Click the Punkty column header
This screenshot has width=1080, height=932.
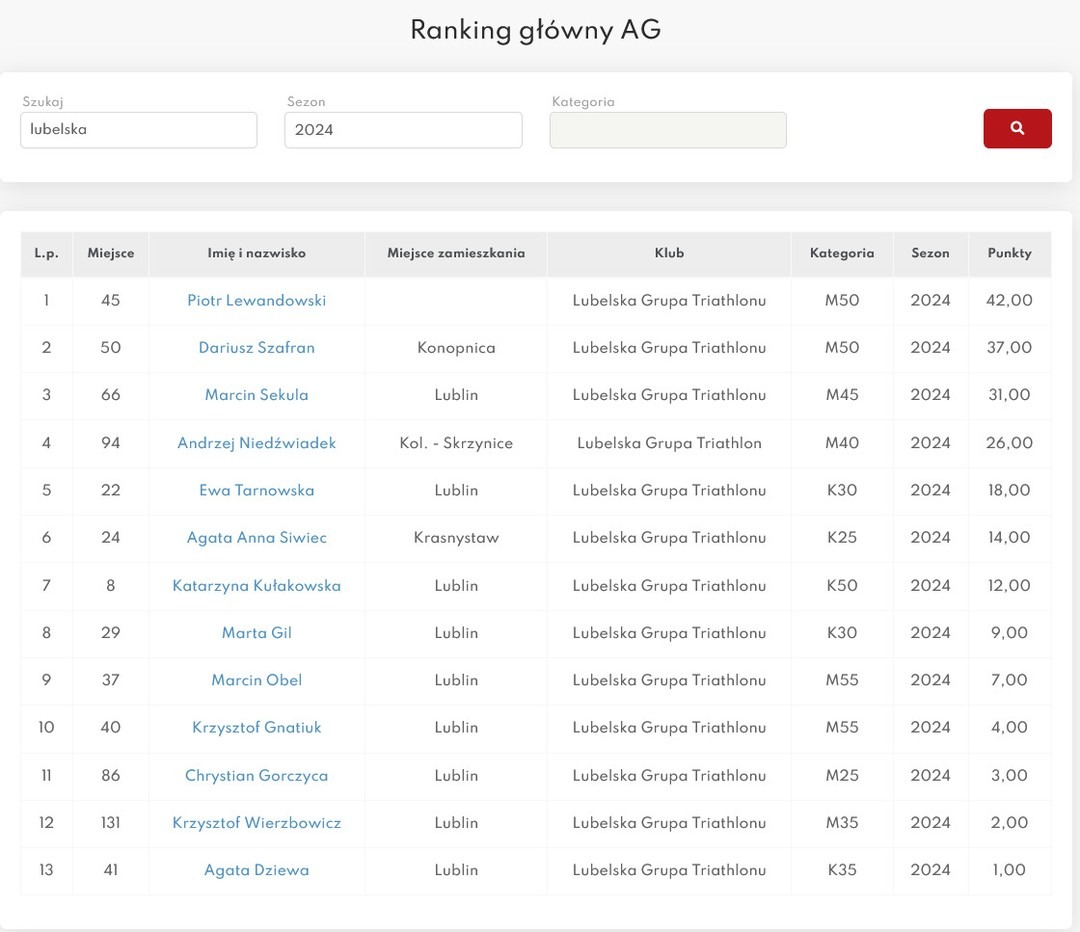[x=1009, y=254]
